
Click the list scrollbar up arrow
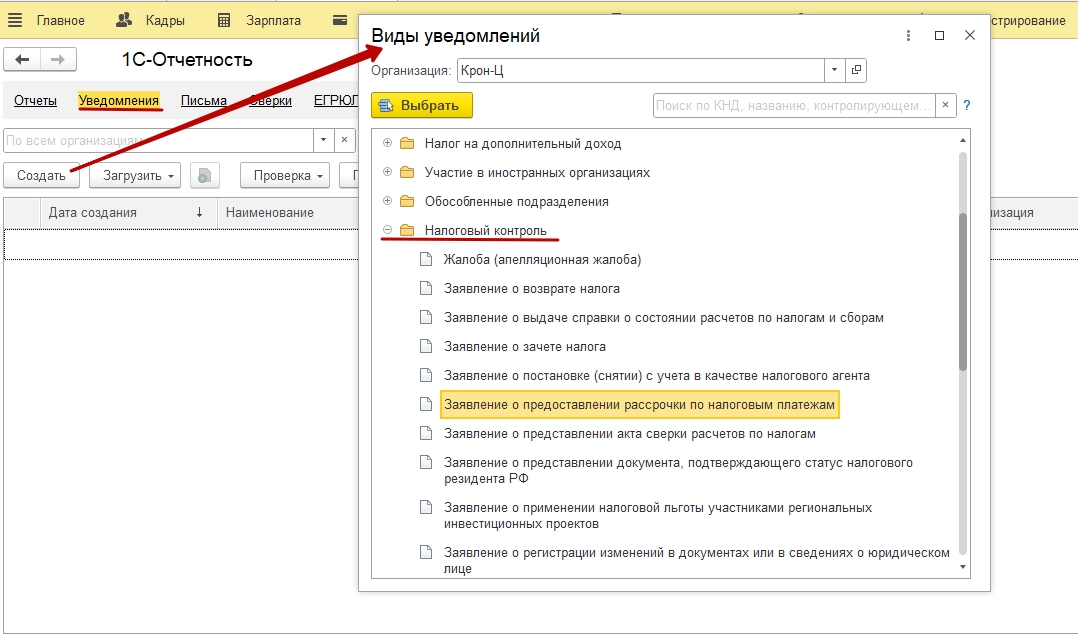(x=962, y=140)
